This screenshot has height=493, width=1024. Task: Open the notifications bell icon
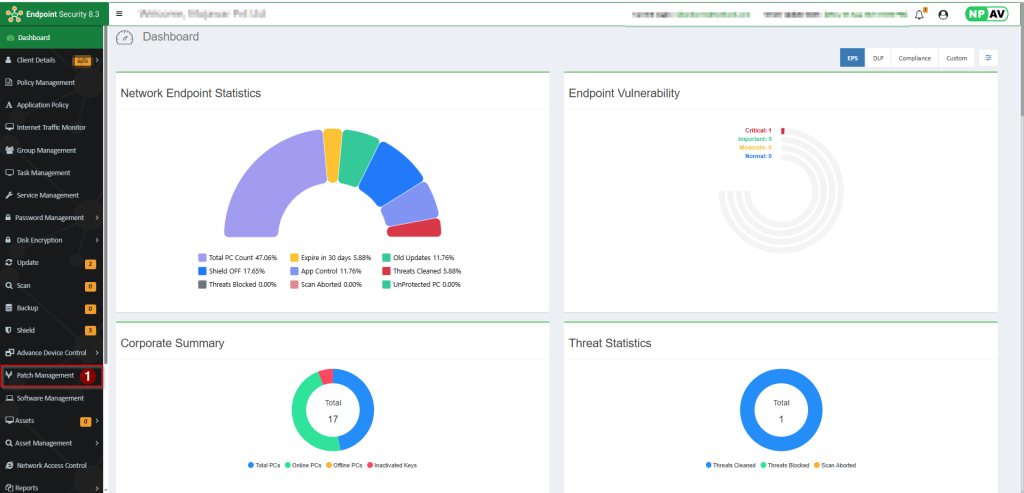click(x=919, y=14)
